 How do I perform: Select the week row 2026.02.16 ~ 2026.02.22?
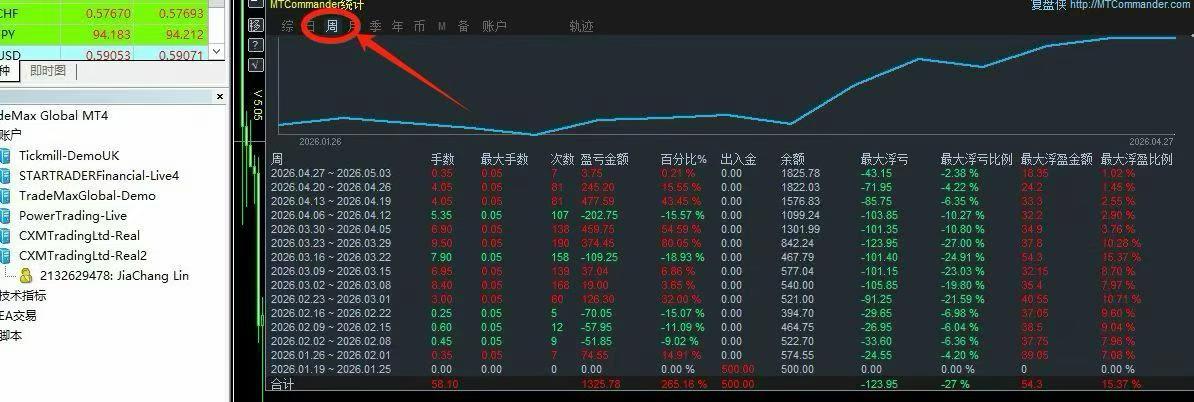(721, 313)
